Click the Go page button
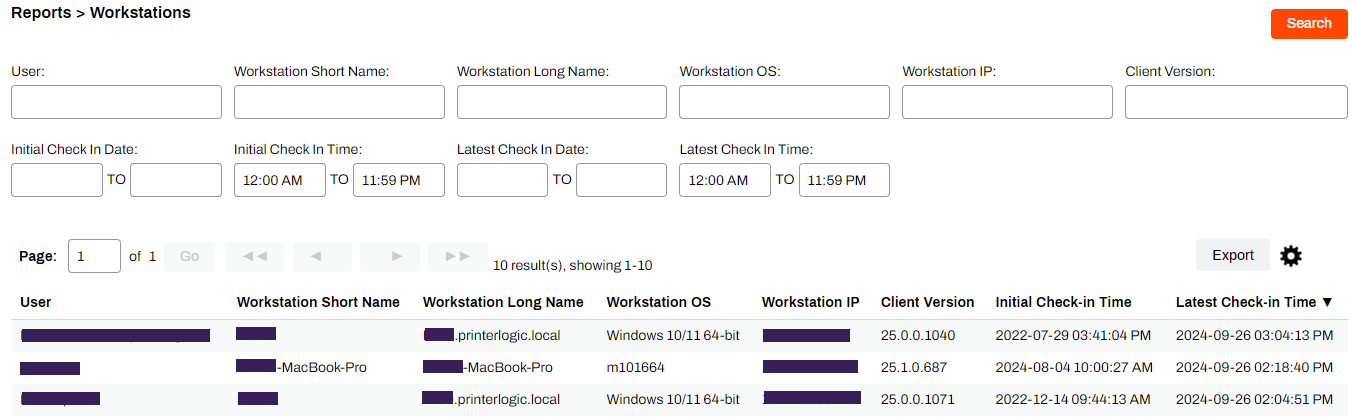 [190, 256]
